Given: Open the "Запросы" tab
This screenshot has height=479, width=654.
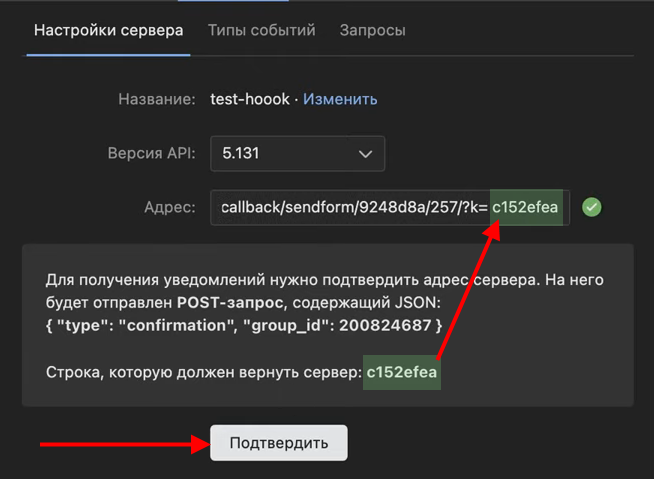Looking at the screenshot, I should pyautogui.click(x=372, y=30).
